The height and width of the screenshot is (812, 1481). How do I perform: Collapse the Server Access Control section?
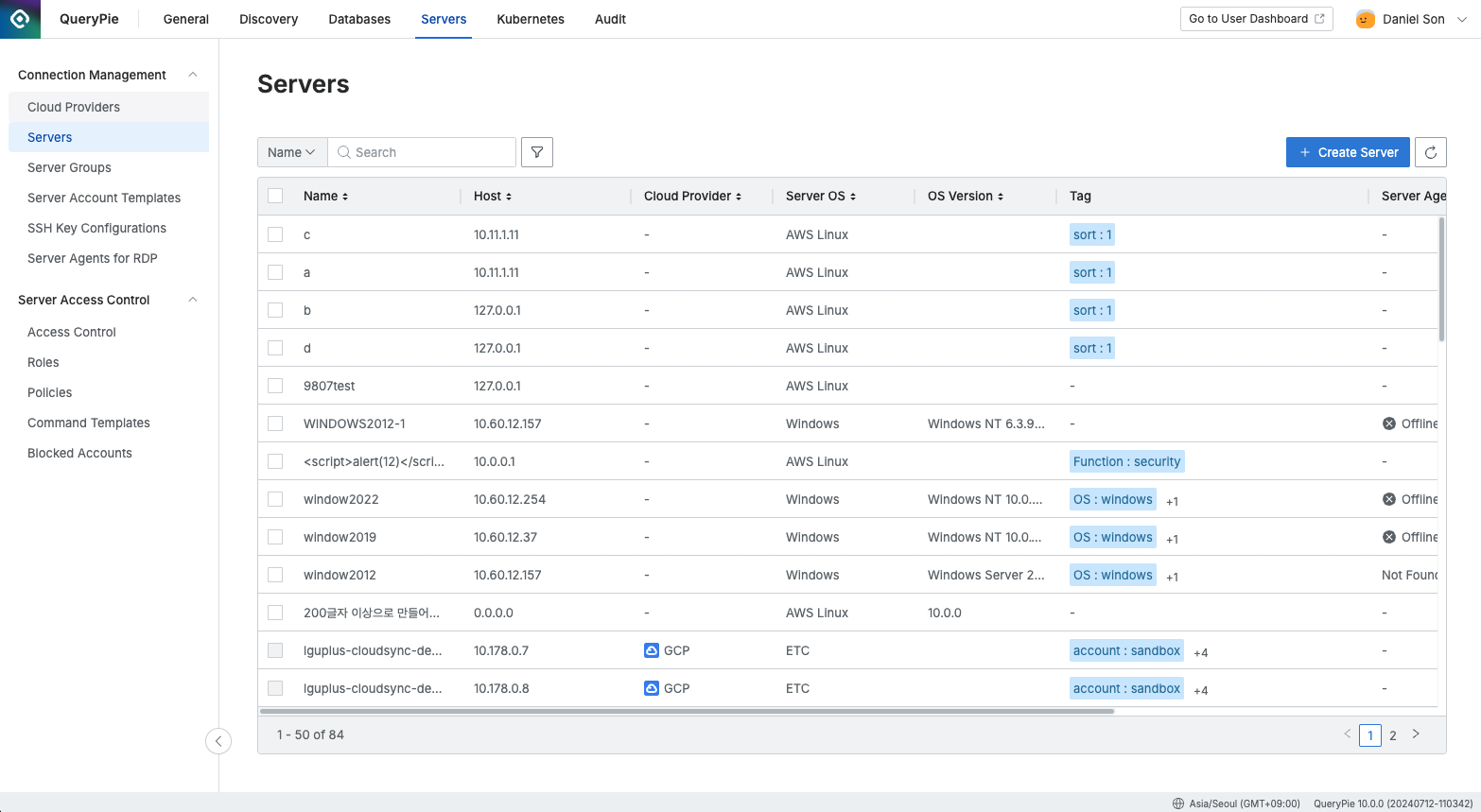(193, 300)
